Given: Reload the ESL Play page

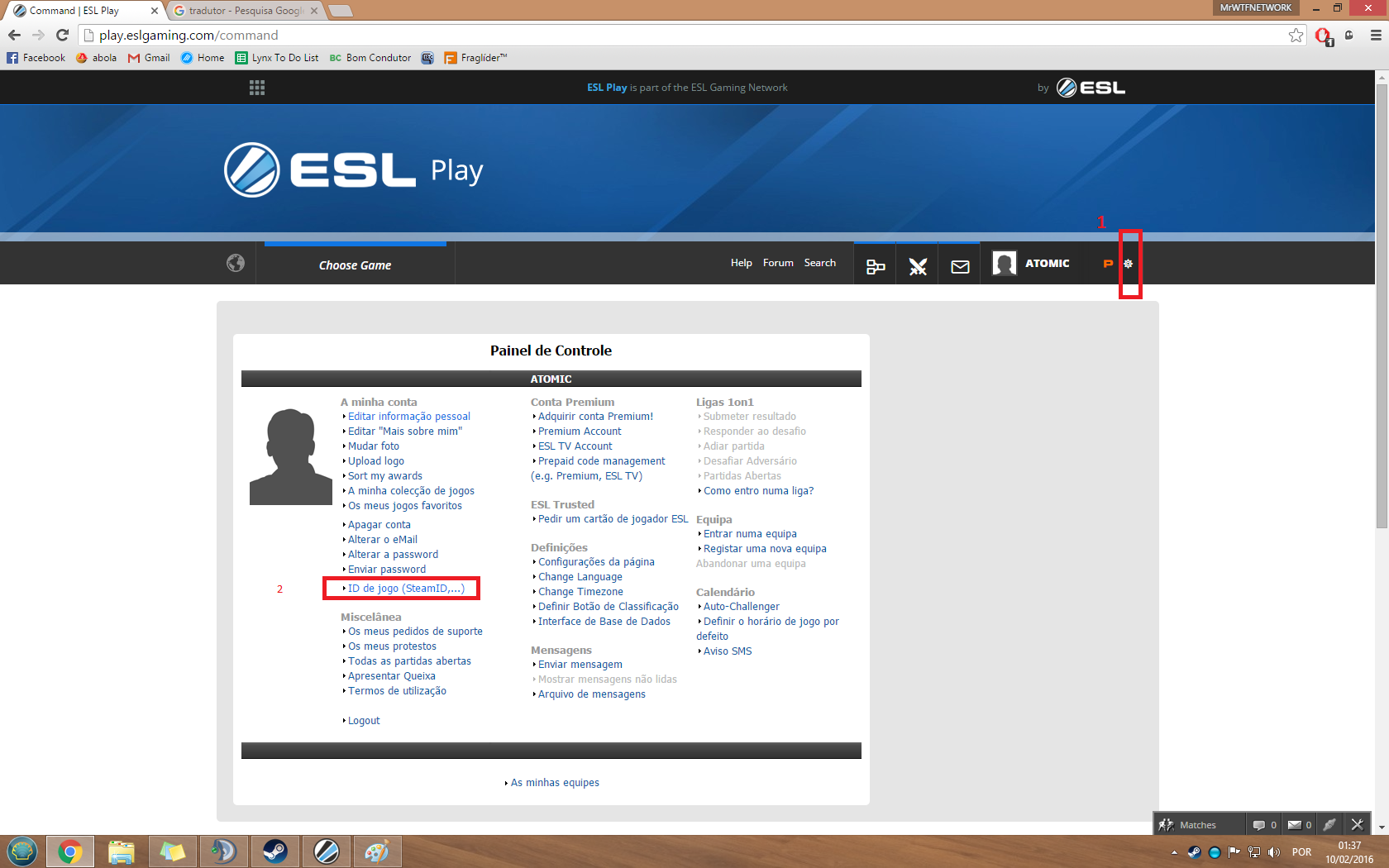Looking at the screenshot, I should coord(62,35).
